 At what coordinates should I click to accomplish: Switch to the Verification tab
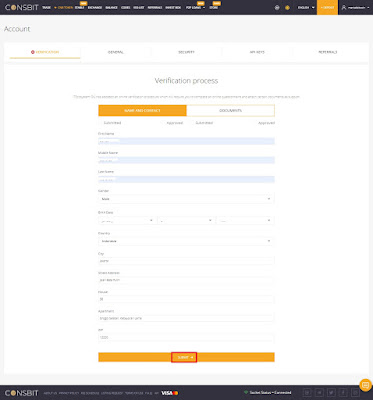45,52
